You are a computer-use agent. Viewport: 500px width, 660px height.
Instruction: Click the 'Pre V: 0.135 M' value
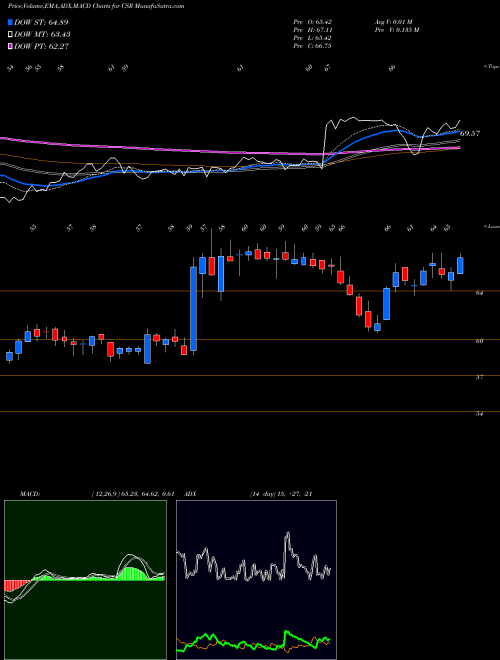click(x=396, y=30)
